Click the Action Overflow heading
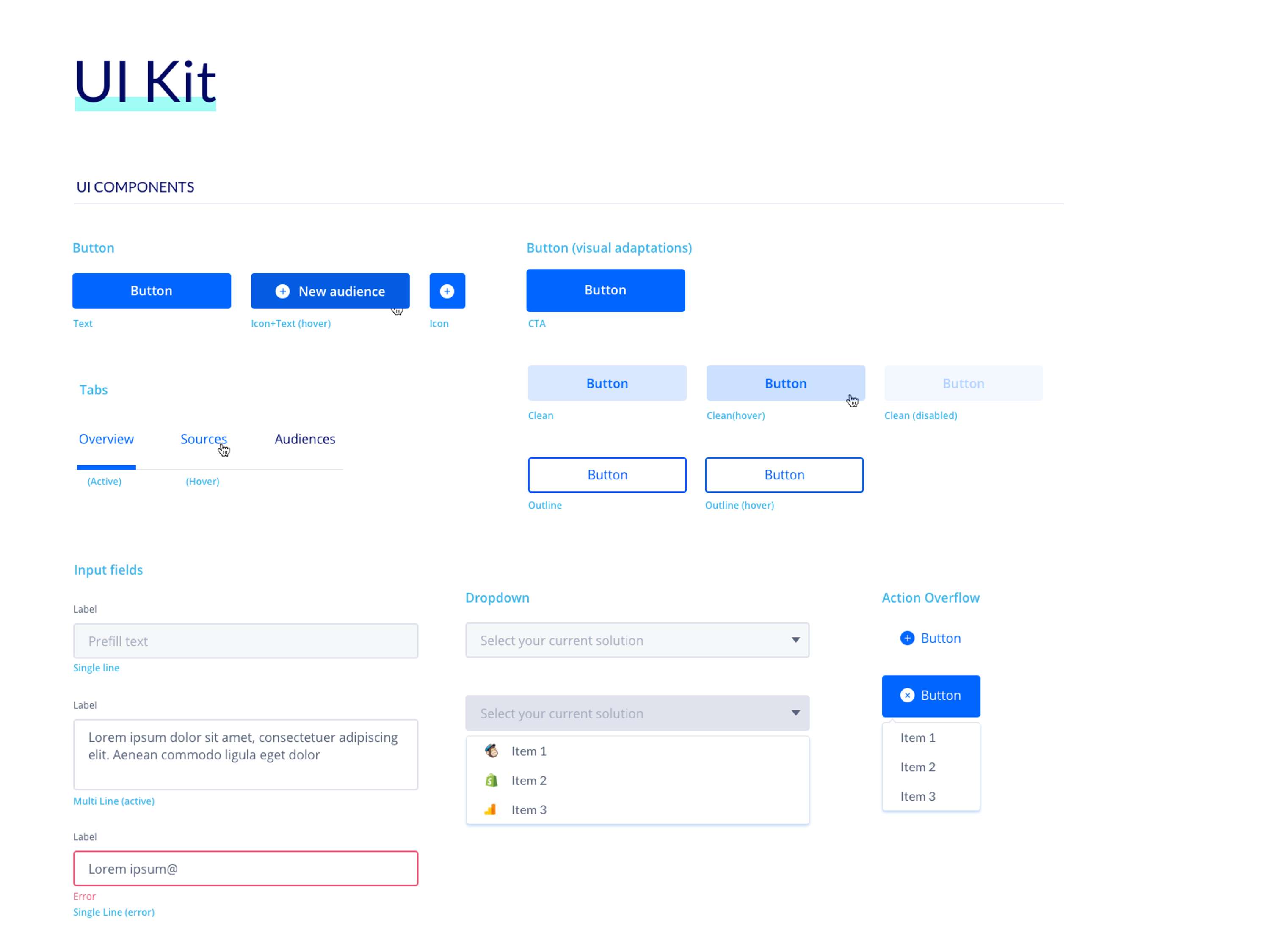Image resolution: width=1270 pixels, height=952 pixels. pos(930,597)
